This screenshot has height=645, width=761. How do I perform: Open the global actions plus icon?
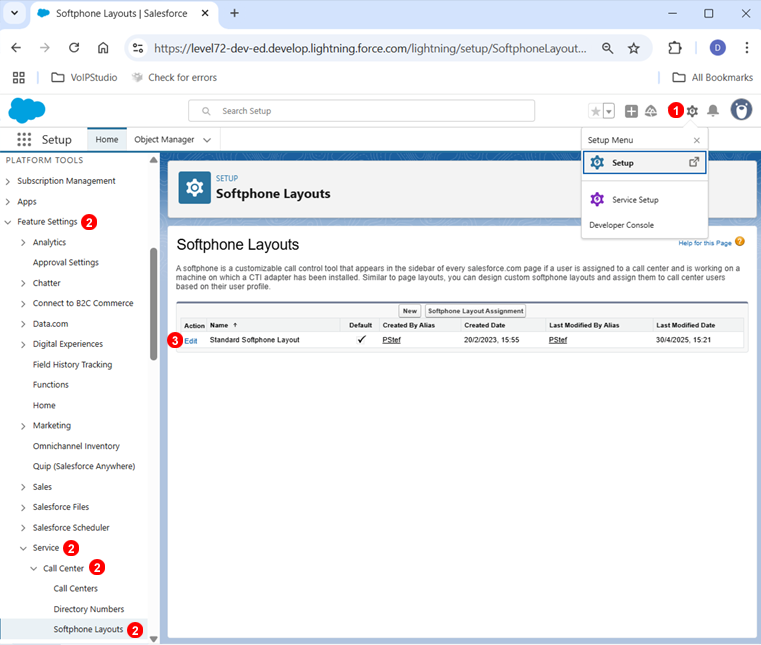(x=631, y=111)
